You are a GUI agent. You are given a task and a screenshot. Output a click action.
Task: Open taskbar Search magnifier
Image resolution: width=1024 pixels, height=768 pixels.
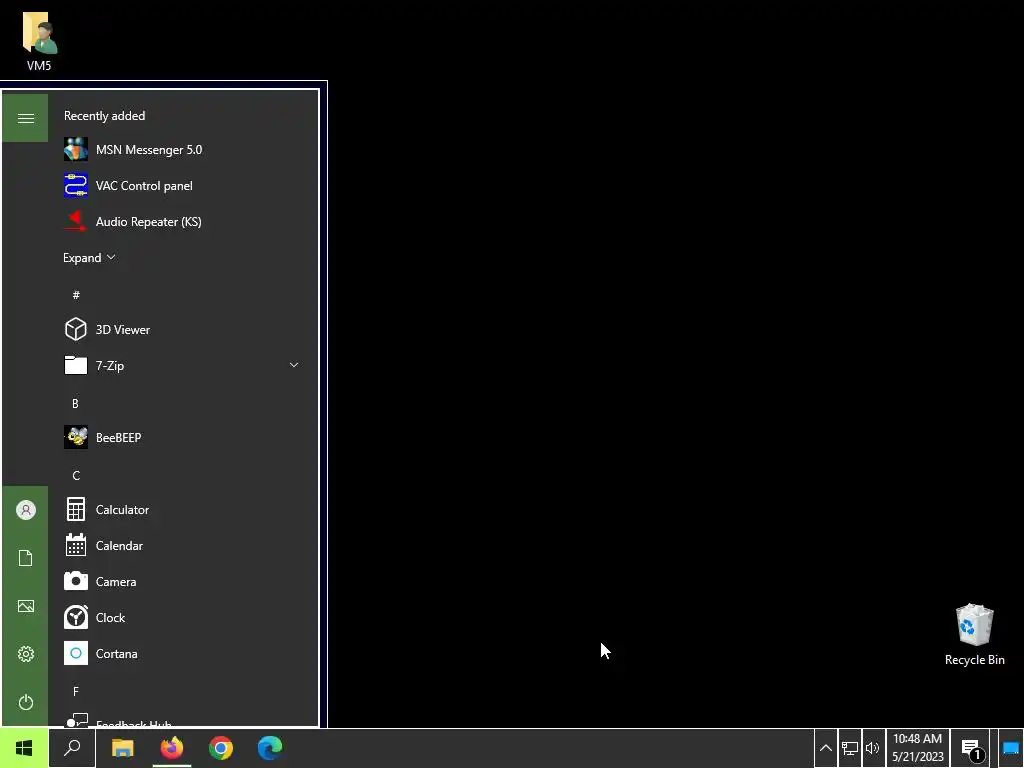tap(72, 748)
